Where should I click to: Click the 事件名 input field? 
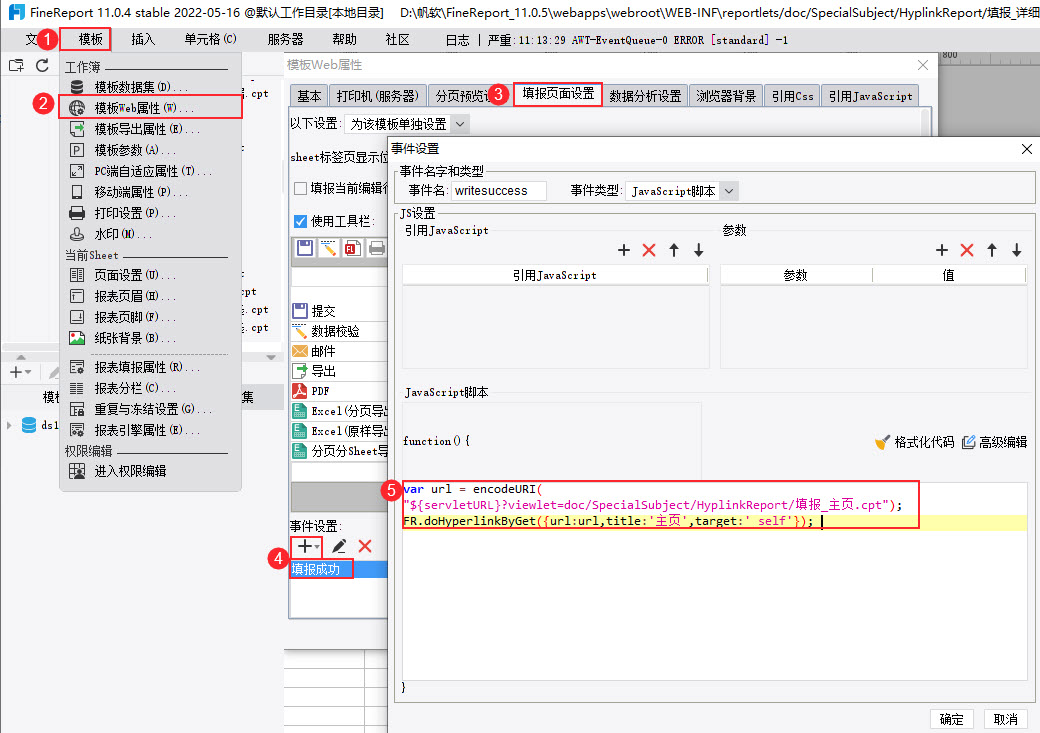[499, 191]
